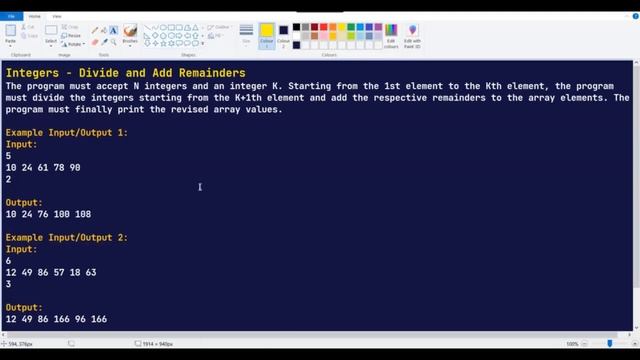Click the '100%' zoom level text
The width and height of the screenshot is (640, 360).
(572, 344)
